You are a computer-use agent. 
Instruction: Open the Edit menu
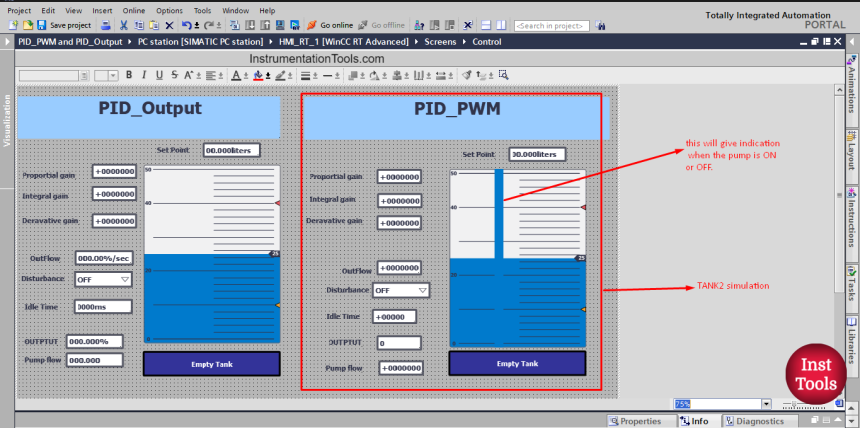pyautogui.click(x=48, y=10)
